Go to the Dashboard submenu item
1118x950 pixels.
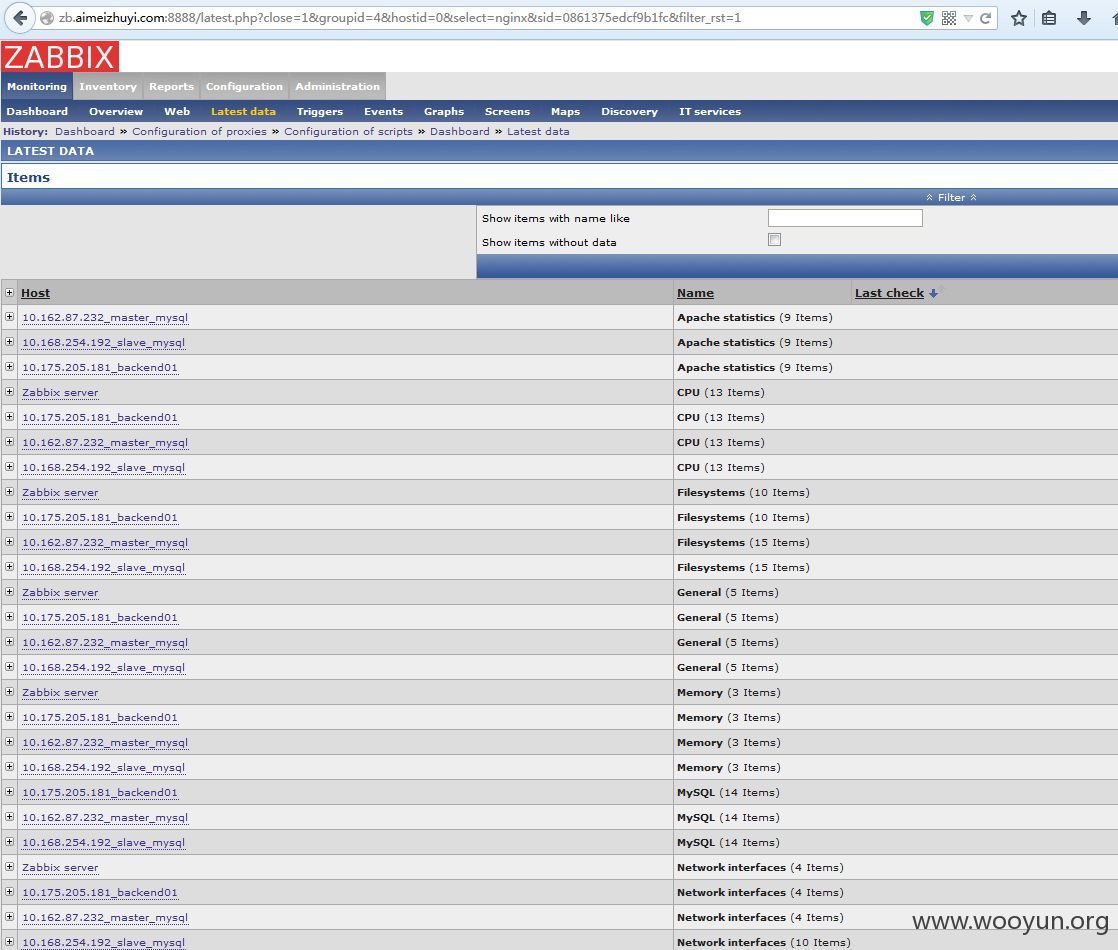pos(37,111)
